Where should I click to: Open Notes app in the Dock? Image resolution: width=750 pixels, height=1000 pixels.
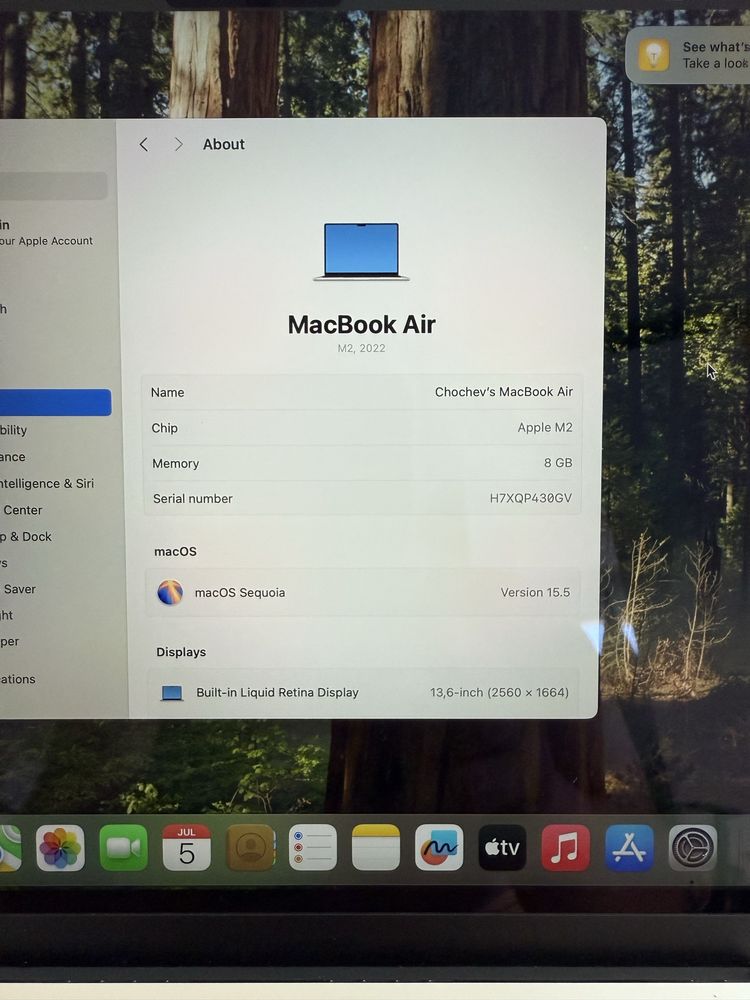pos(376,848)
